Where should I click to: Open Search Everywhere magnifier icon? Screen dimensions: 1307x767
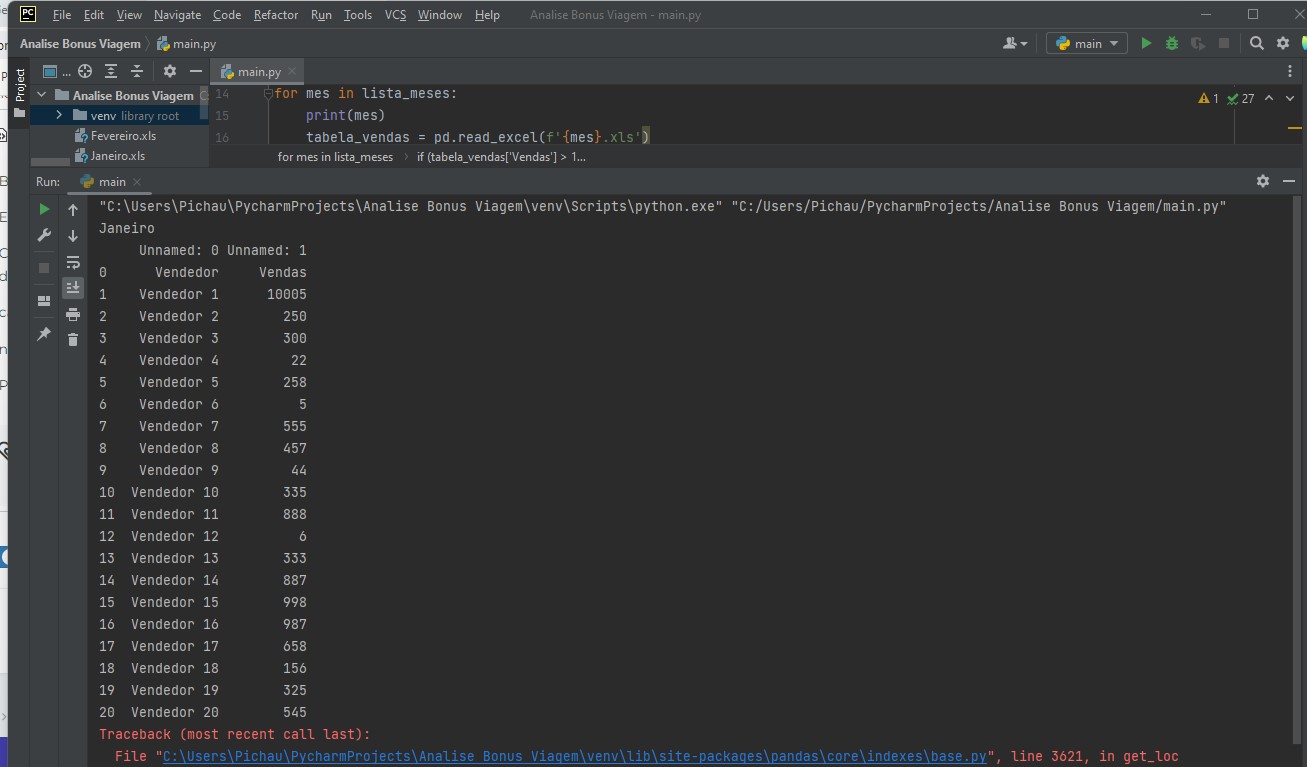(1257, 44)
